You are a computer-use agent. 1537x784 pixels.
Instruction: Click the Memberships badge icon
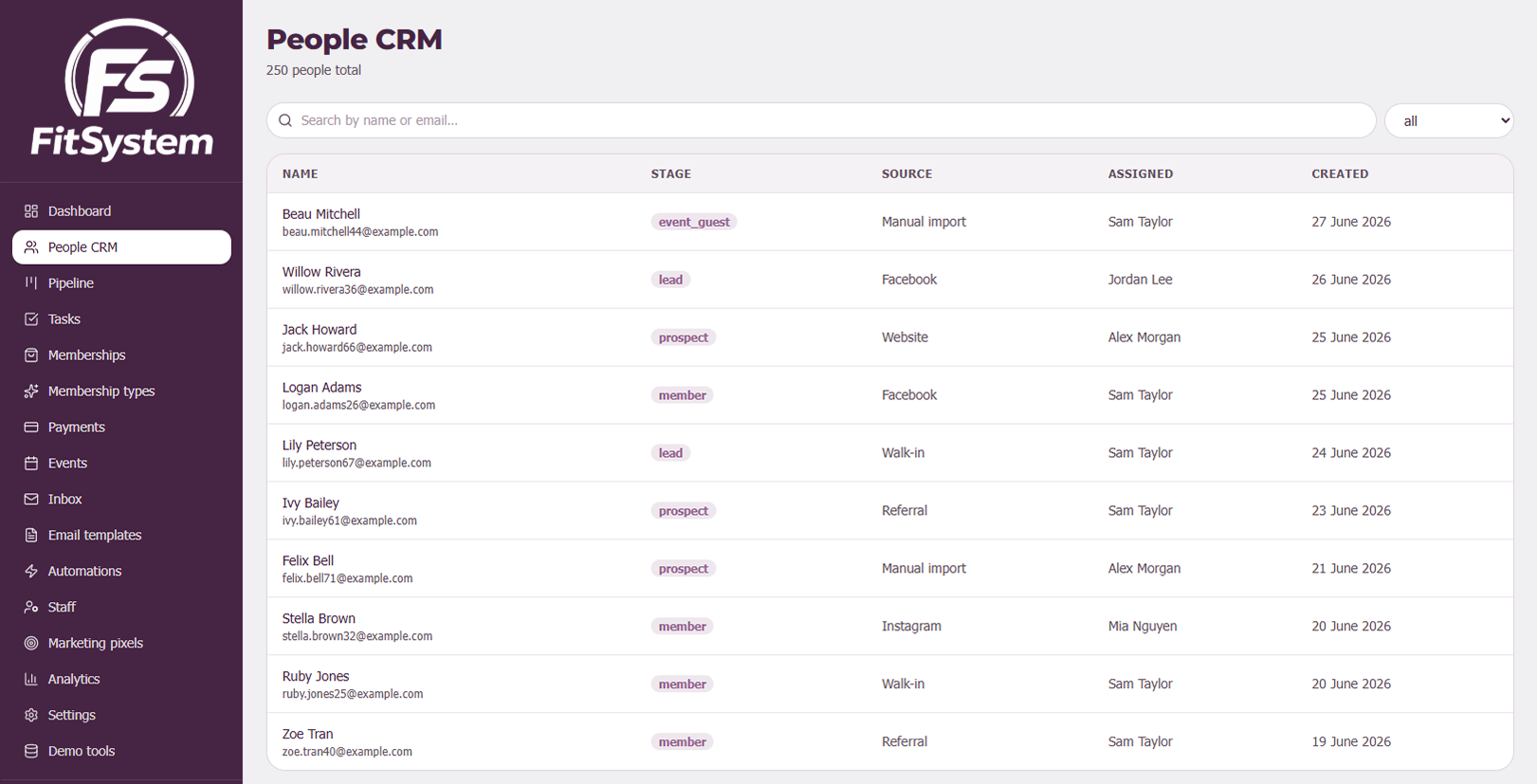(31, 356)
